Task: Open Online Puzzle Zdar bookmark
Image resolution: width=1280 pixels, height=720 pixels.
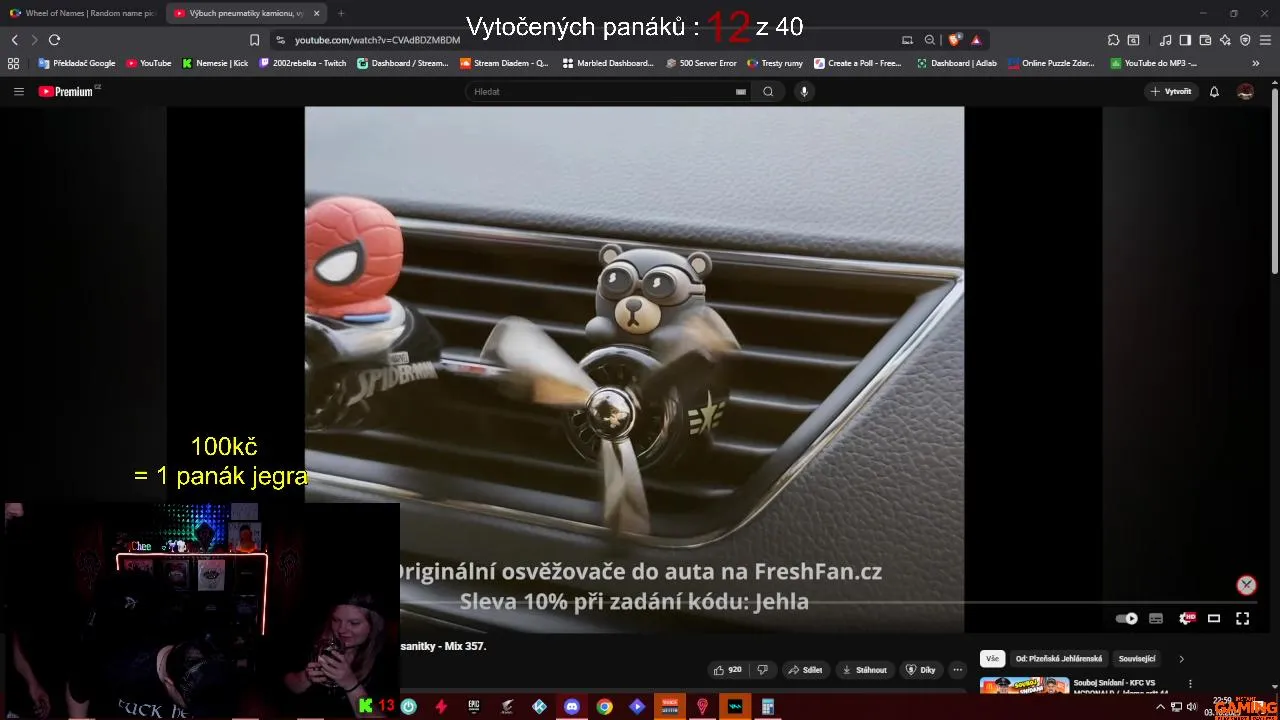Action: (1051, 63)
